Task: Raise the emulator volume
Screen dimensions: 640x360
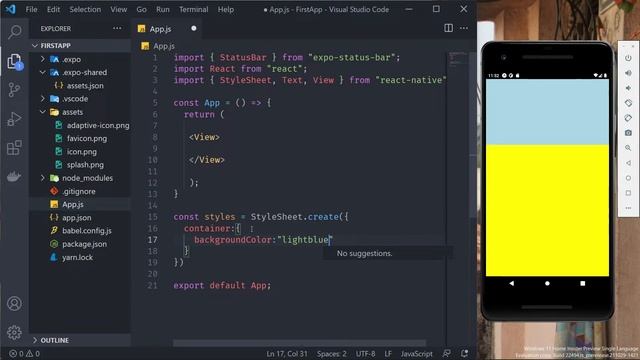Action: click(x=628, y=73)
